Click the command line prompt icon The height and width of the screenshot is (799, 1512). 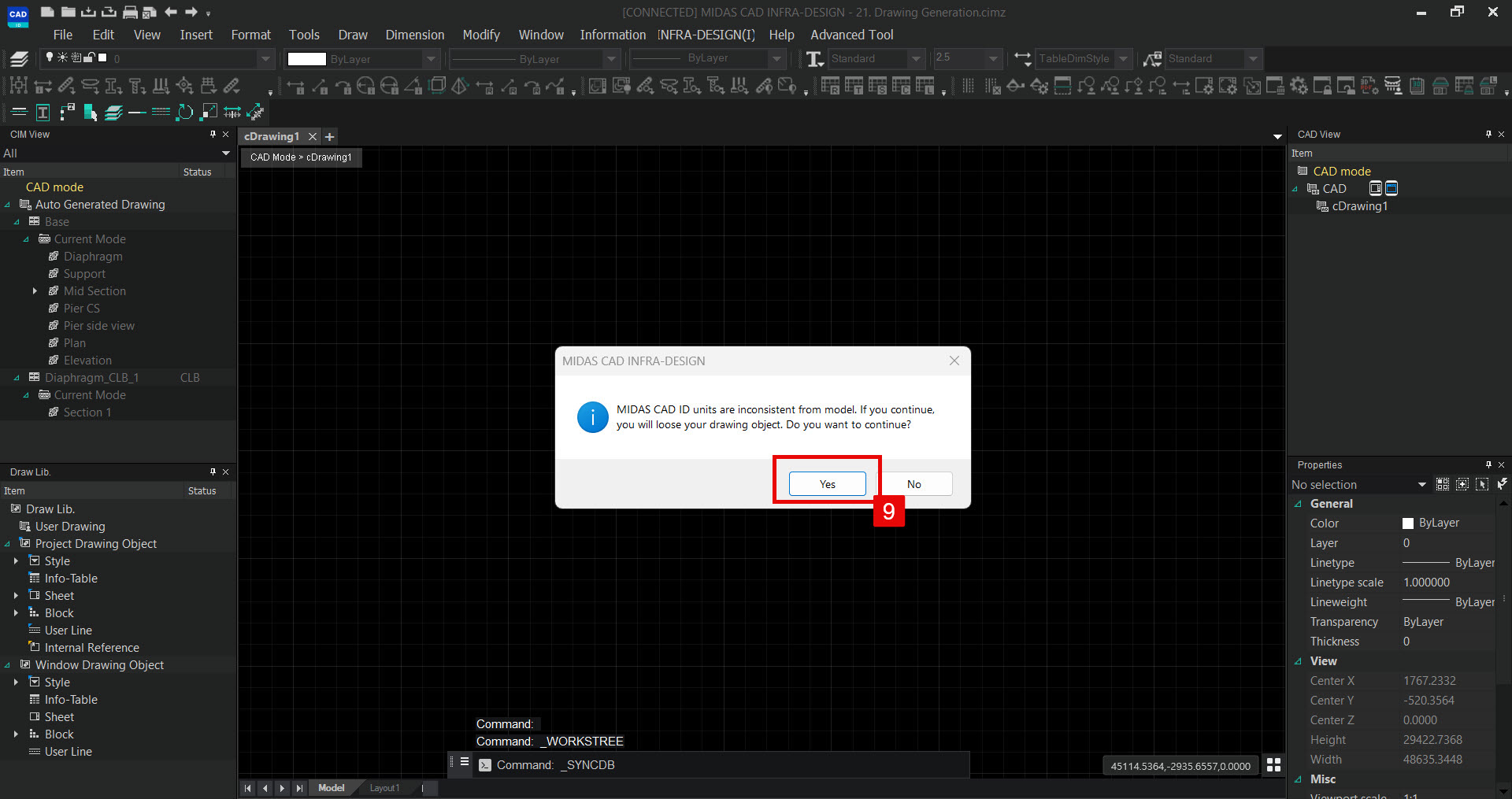click(485, 765)
